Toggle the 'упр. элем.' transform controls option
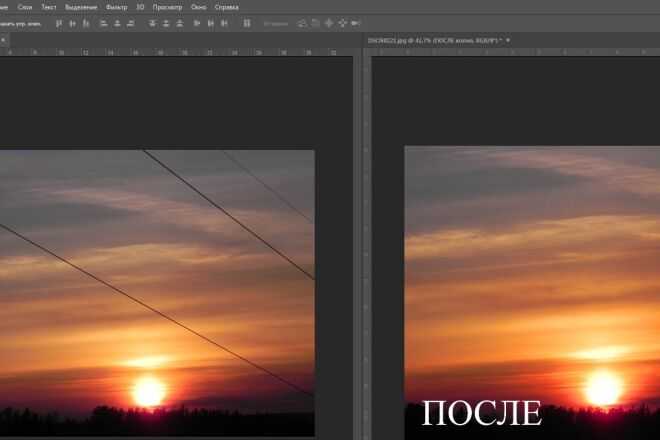 tap(21, 24)
